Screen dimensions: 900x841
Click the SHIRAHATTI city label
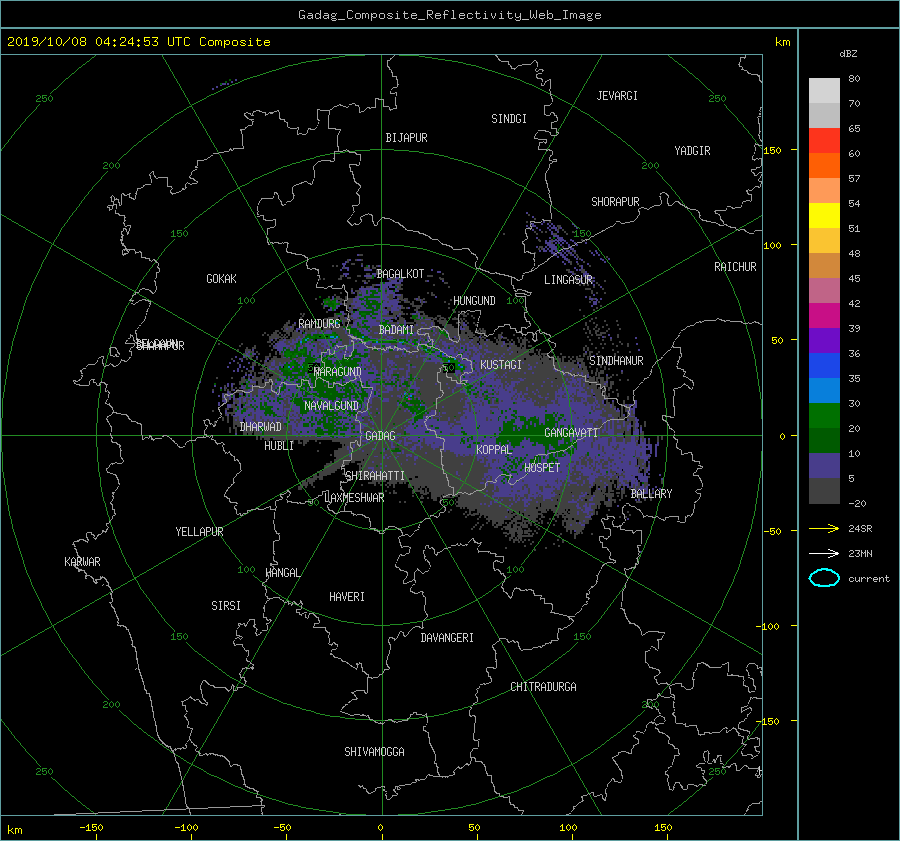click(x=375, y=476)
